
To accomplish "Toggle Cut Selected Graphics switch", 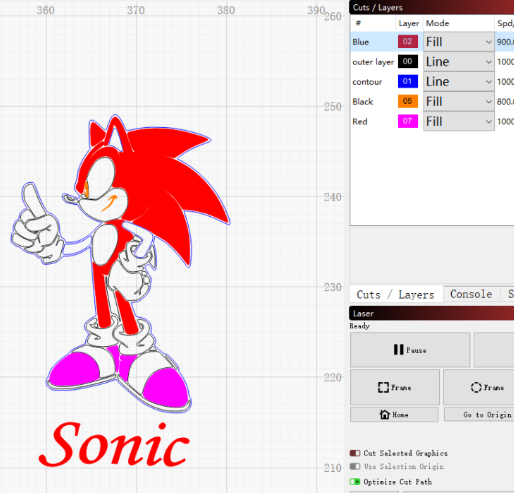I will (x=355, y=453).
